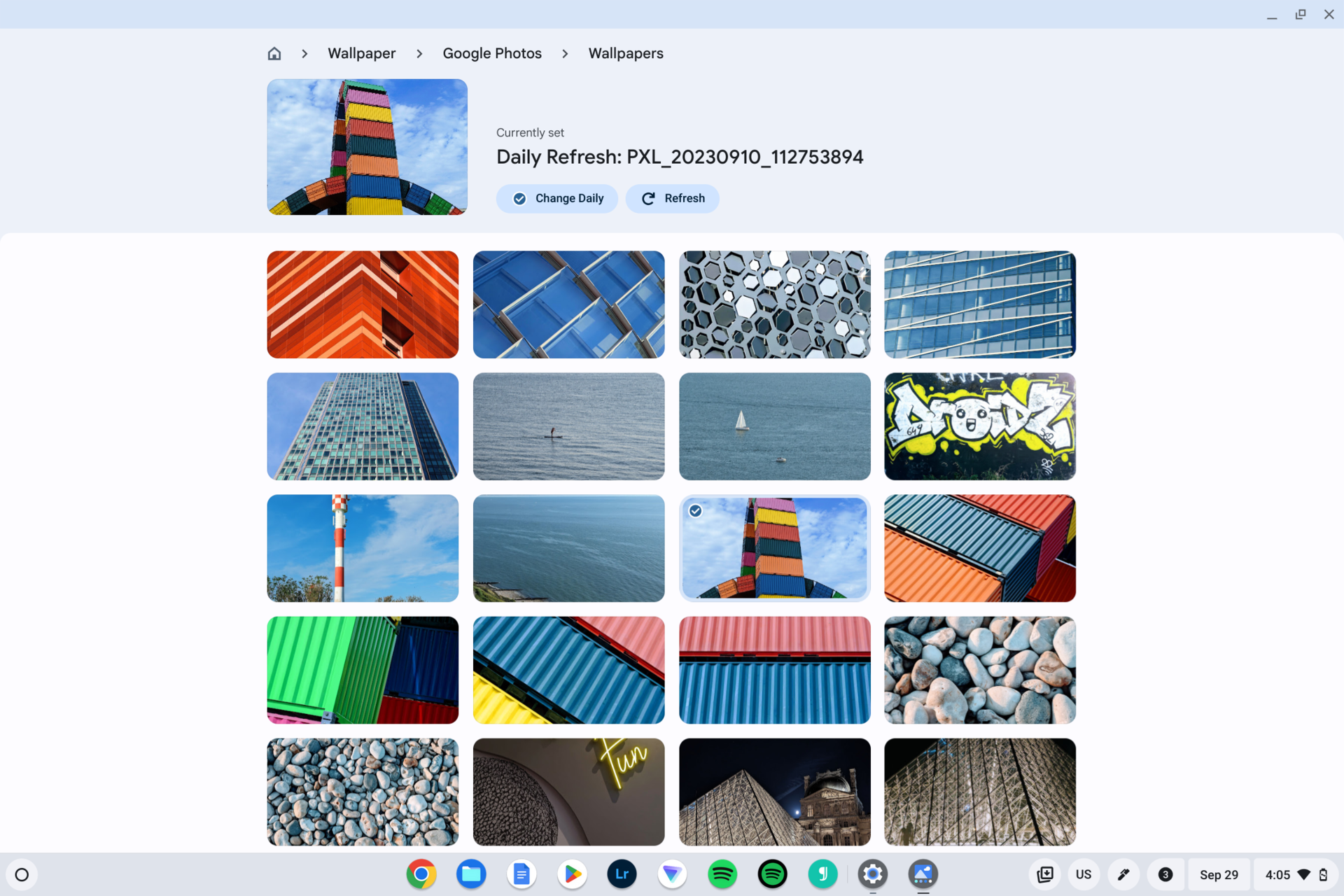
Task: Click the launcher circle button
Action: click(22, 875)
